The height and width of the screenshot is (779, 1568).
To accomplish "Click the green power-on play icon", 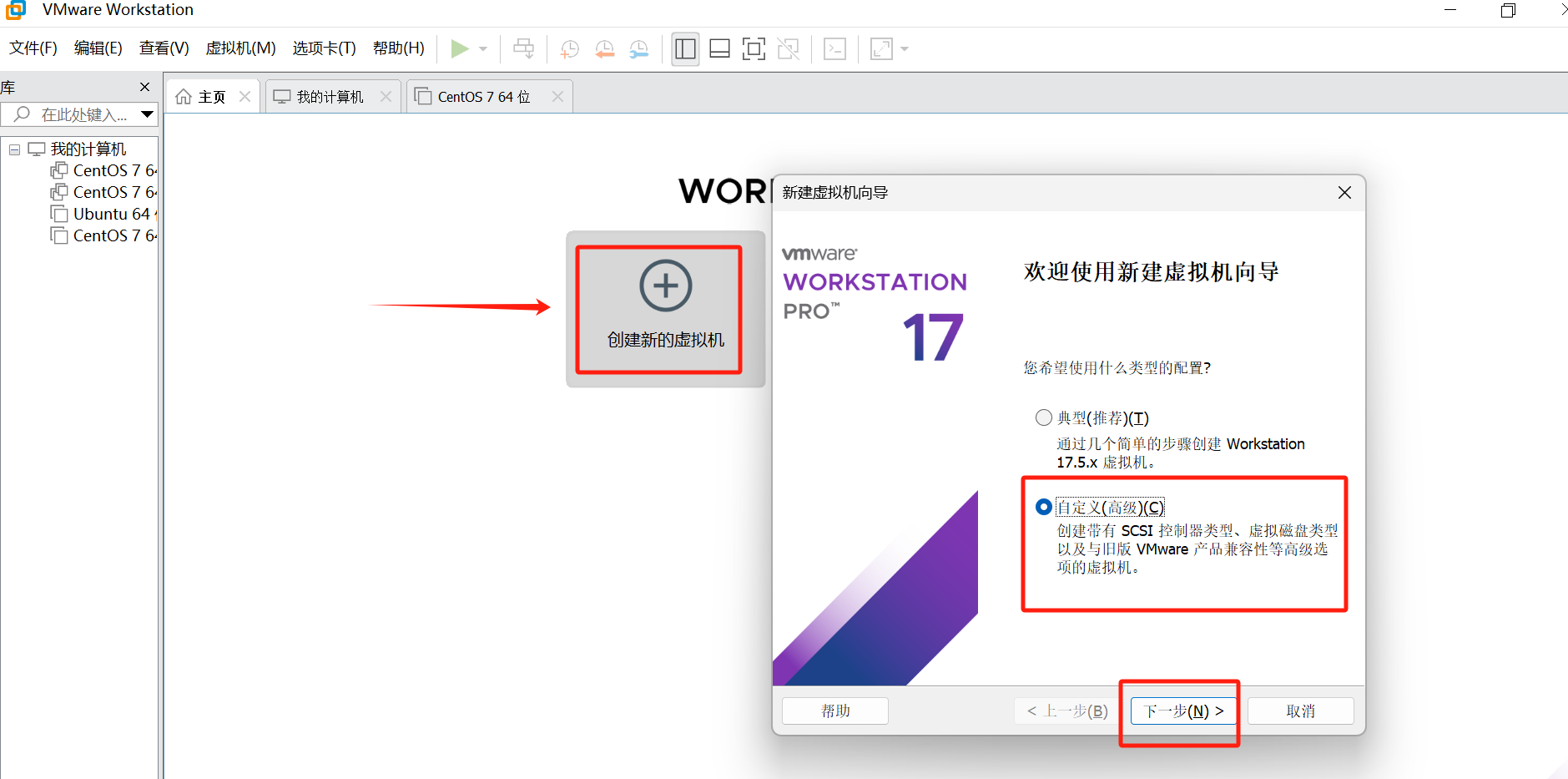I will (x=459, y=48).
